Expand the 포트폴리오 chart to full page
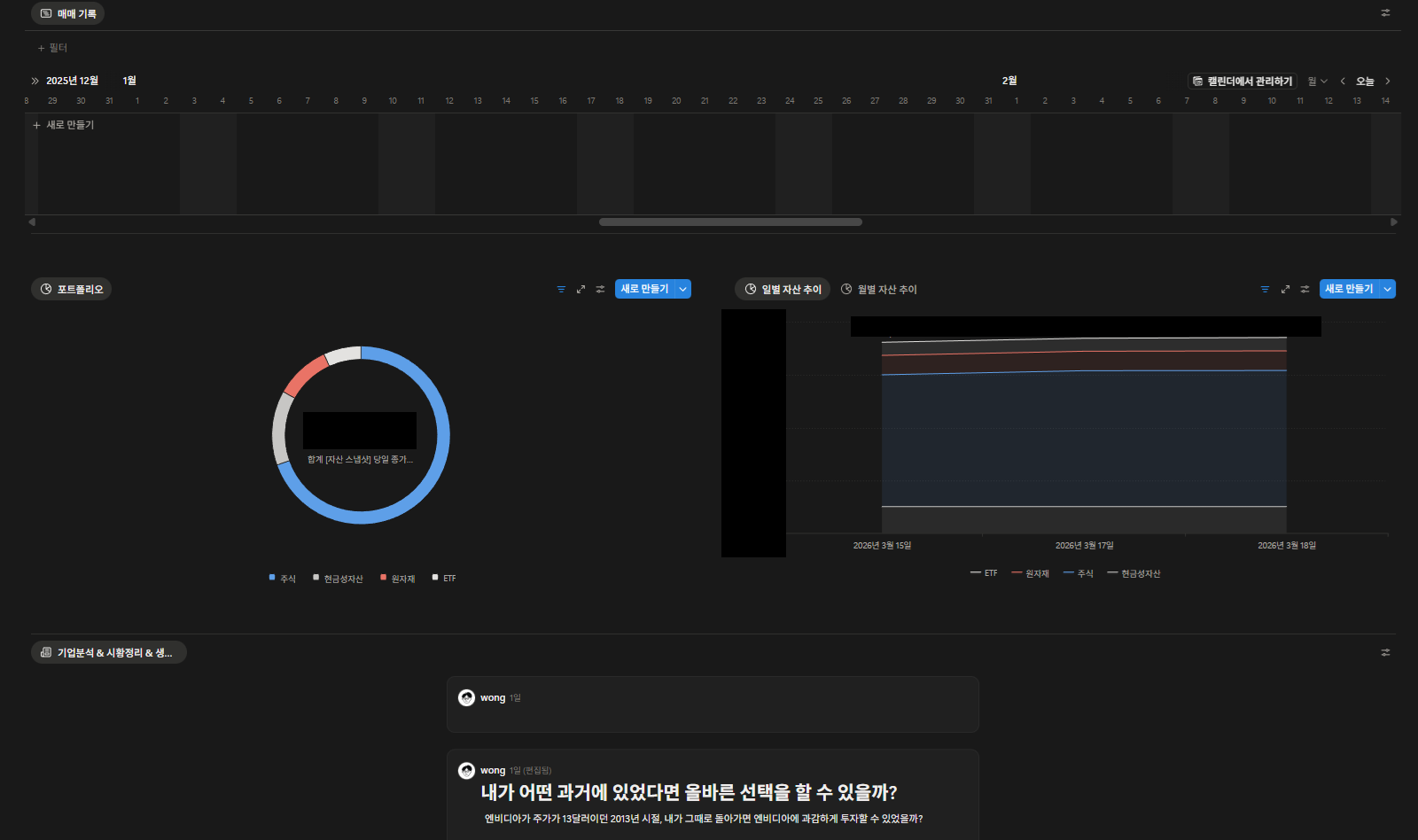Viewport: 1418px width, 840px height. (580, 290)
